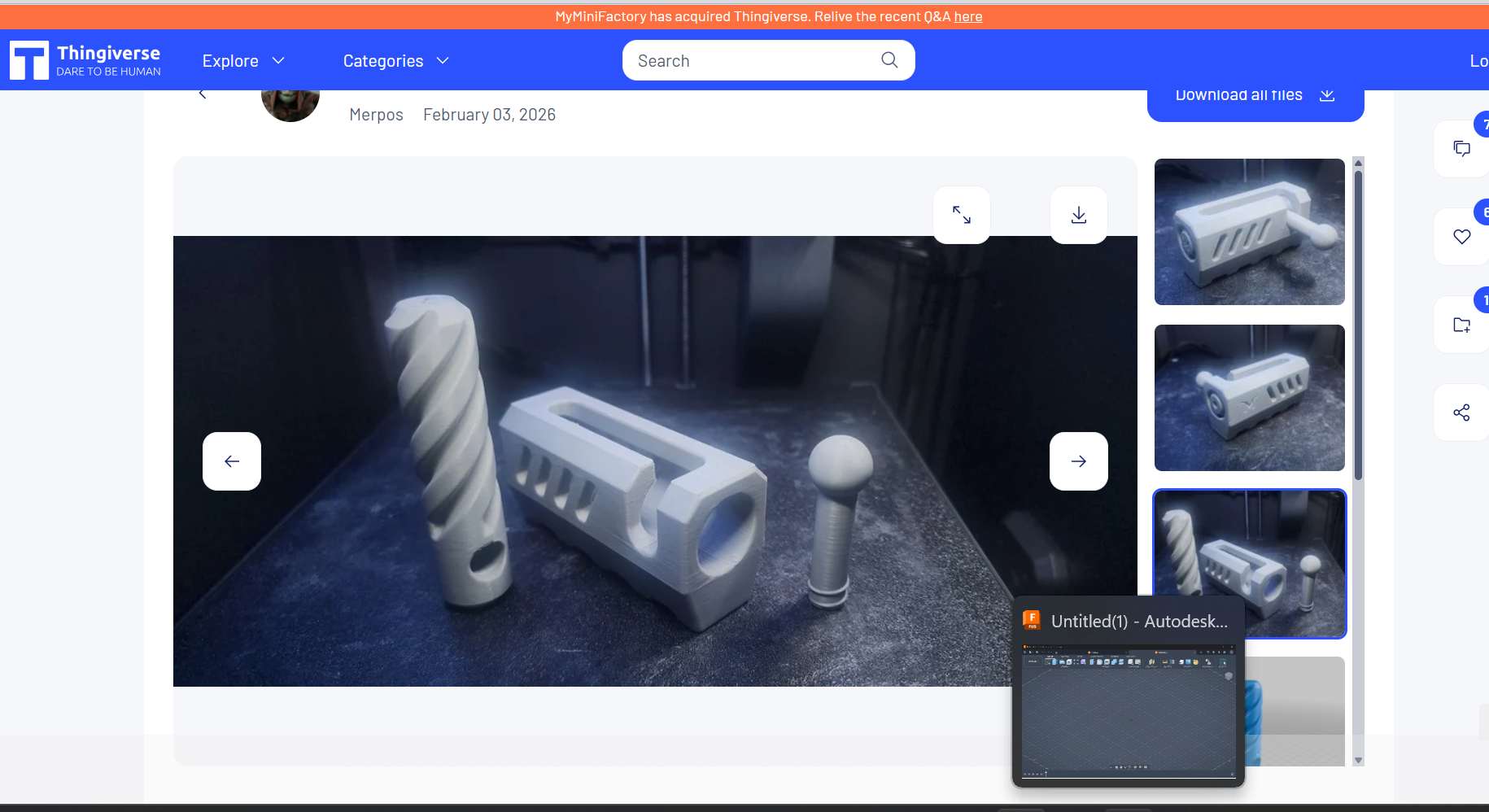This screenshot has height=812, width=1489.
Task: Go to the next image with the right arrow
Action: (1079, 461)
